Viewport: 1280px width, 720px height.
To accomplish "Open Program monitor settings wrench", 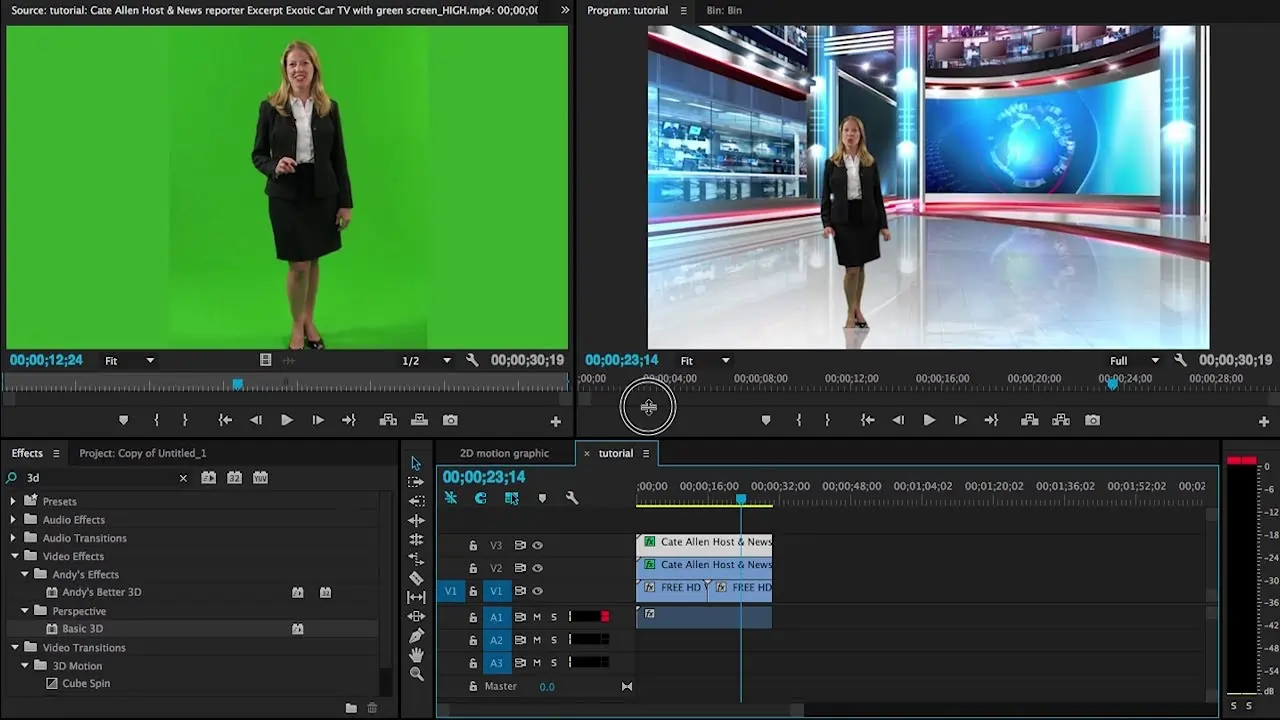I will click(x=1180, y=360).
